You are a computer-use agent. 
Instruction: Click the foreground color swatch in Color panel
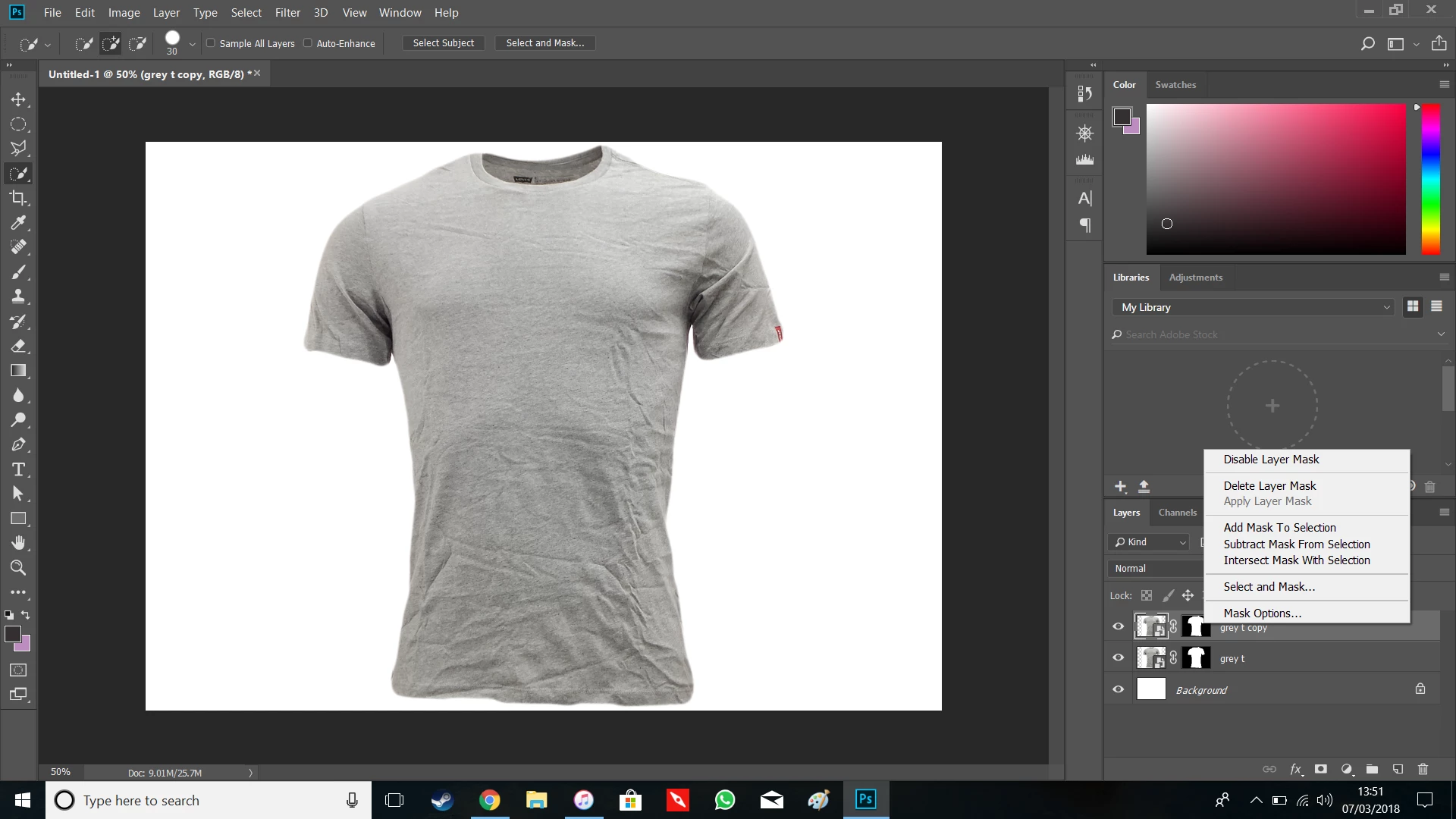(x=1122, y=117)
